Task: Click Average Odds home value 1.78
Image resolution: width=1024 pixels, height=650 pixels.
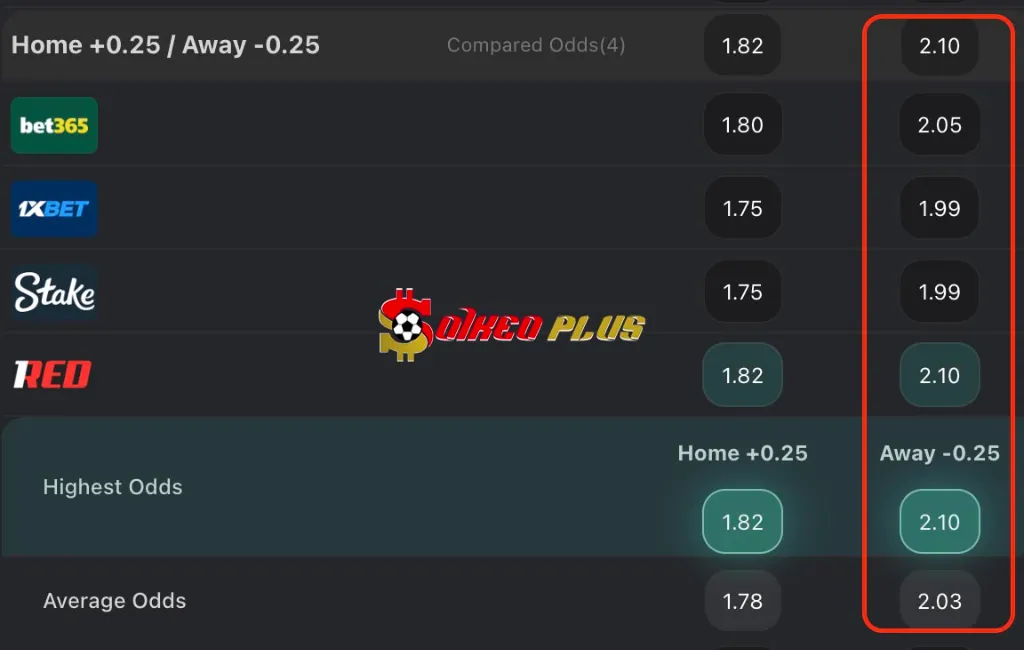Action: pyautogui.click(x=742, y=601)
